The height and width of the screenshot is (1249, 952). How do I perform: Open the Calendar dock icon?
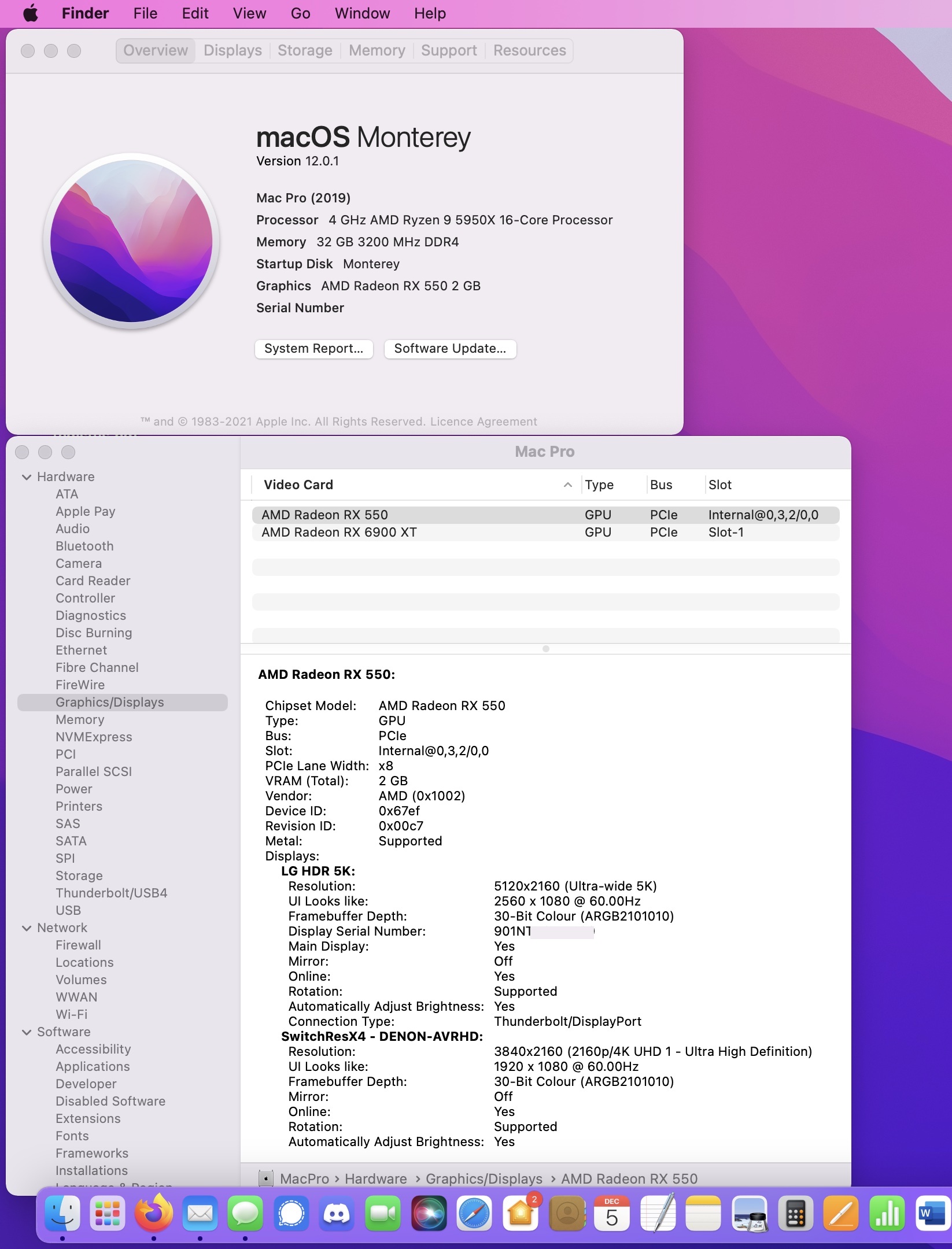[x=612, y=1213]
